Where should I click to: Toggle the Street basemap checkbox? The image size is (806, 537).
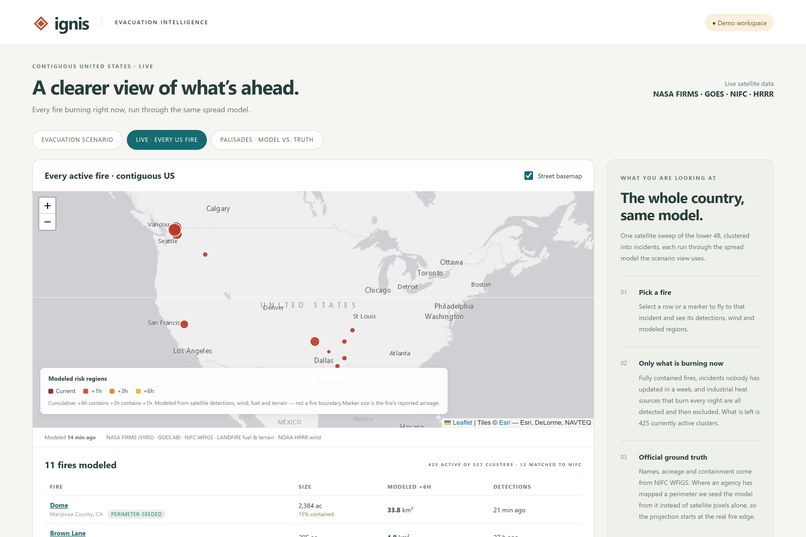[x=528, y=176]
